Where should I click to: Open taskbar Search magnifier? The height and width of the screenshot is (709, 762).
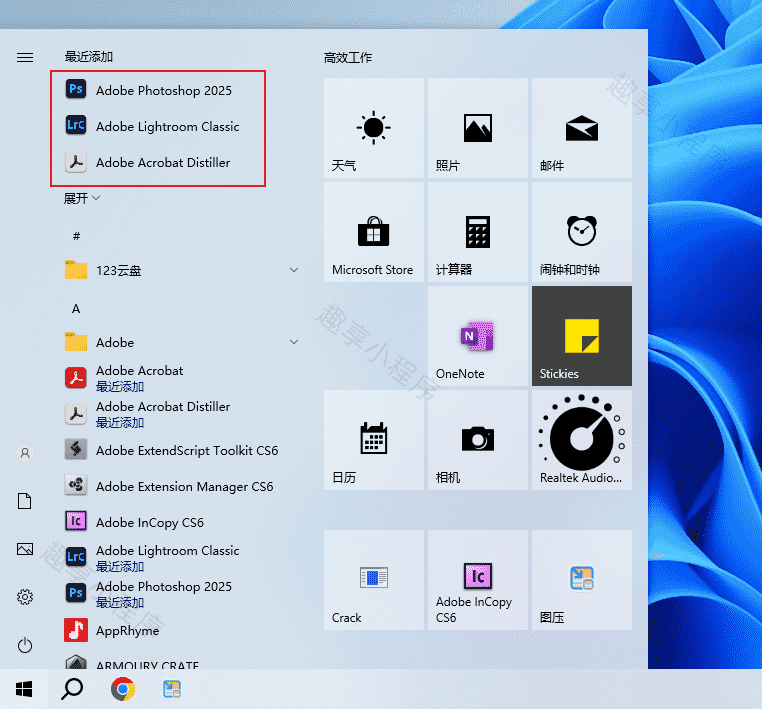(x=72, y=689)
